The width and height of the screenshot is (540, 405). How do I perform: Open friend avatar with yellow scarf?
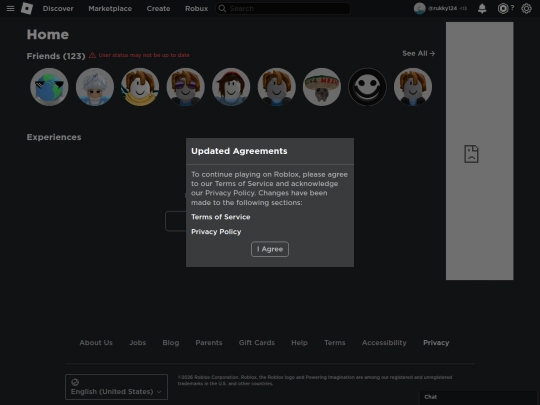[140, 87]
